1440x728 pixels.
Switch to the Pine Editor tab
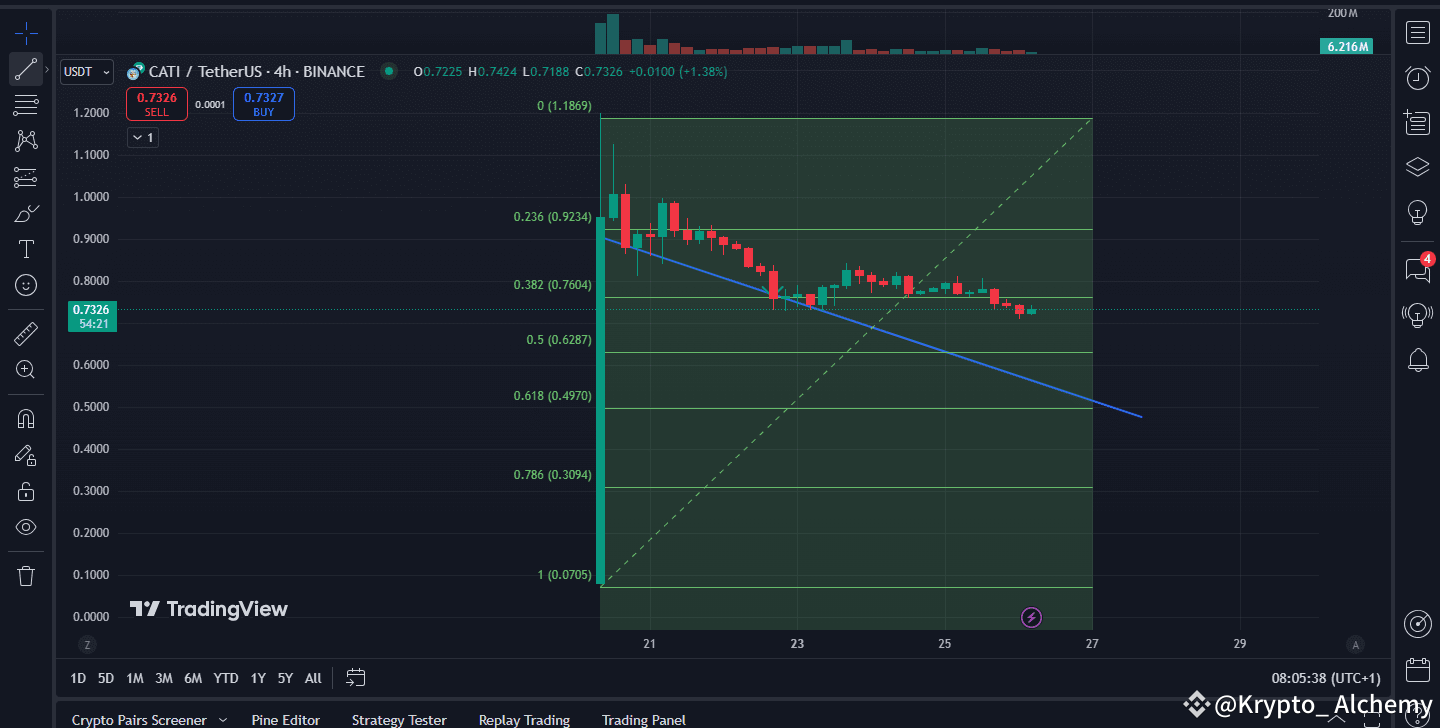286,719
